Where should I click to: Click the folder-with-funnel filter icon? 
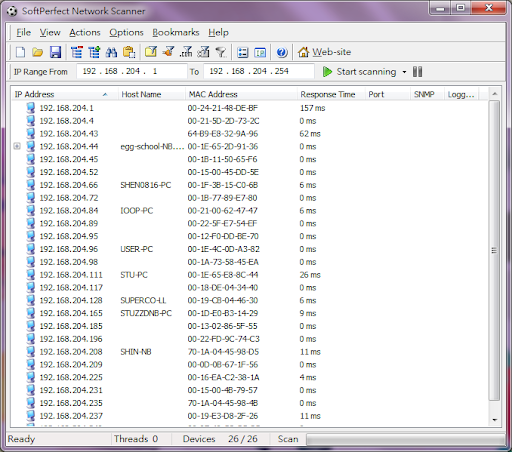(x=151, y=52)
